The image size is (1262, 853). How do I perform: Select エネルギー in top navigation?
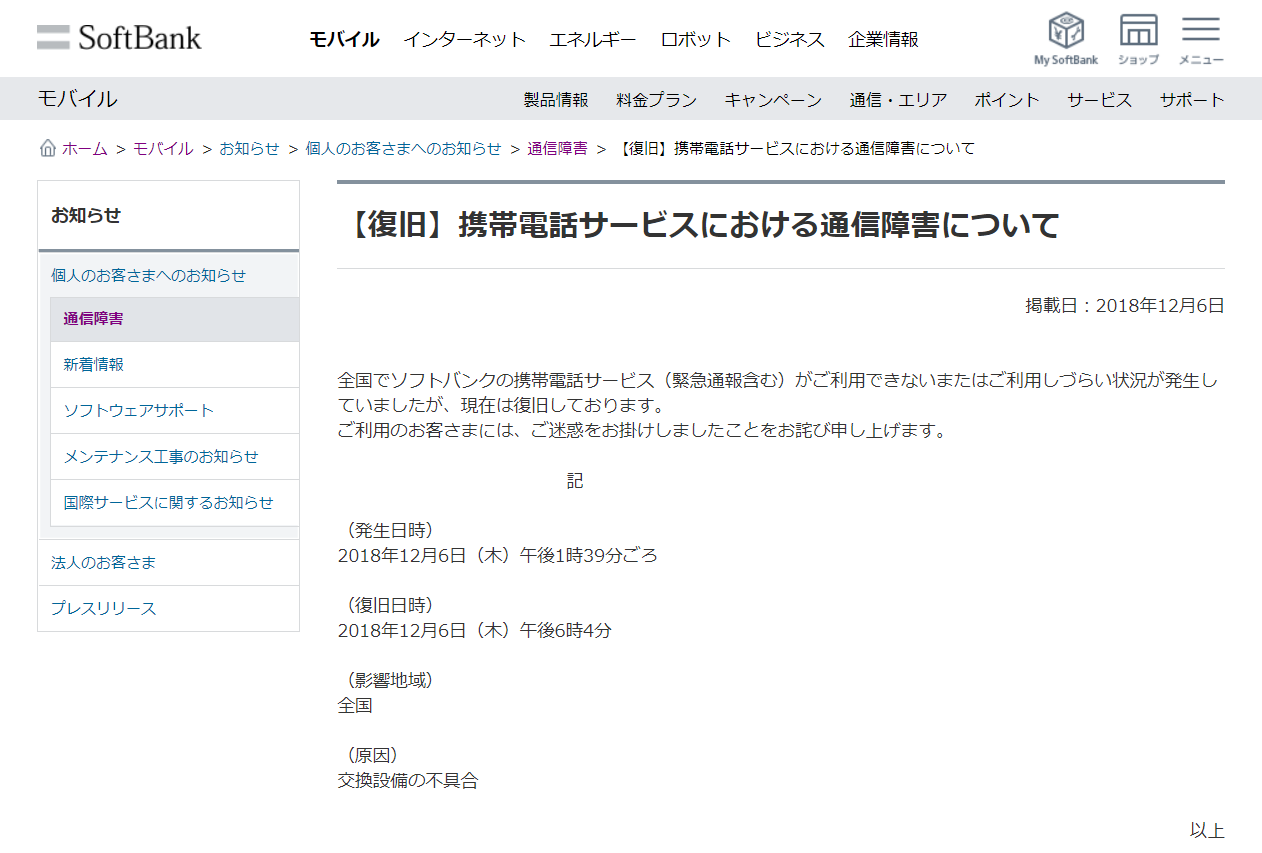[592, 40]
